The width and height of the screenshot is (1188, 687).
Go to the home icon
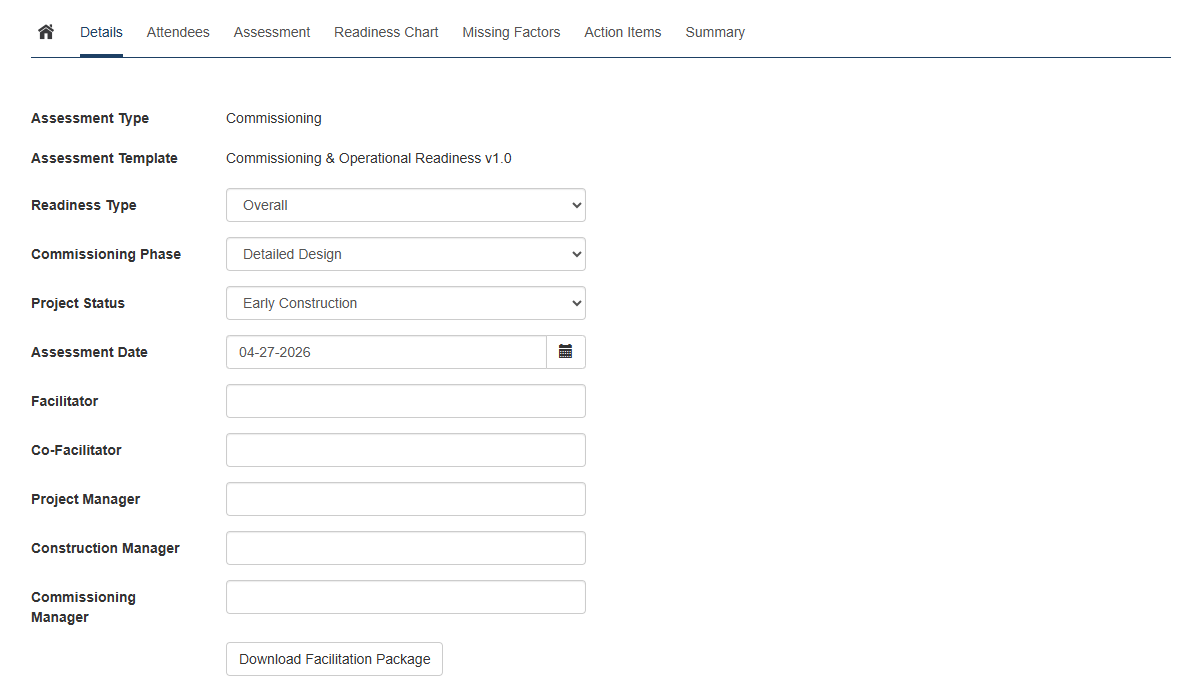pos(45,32)
